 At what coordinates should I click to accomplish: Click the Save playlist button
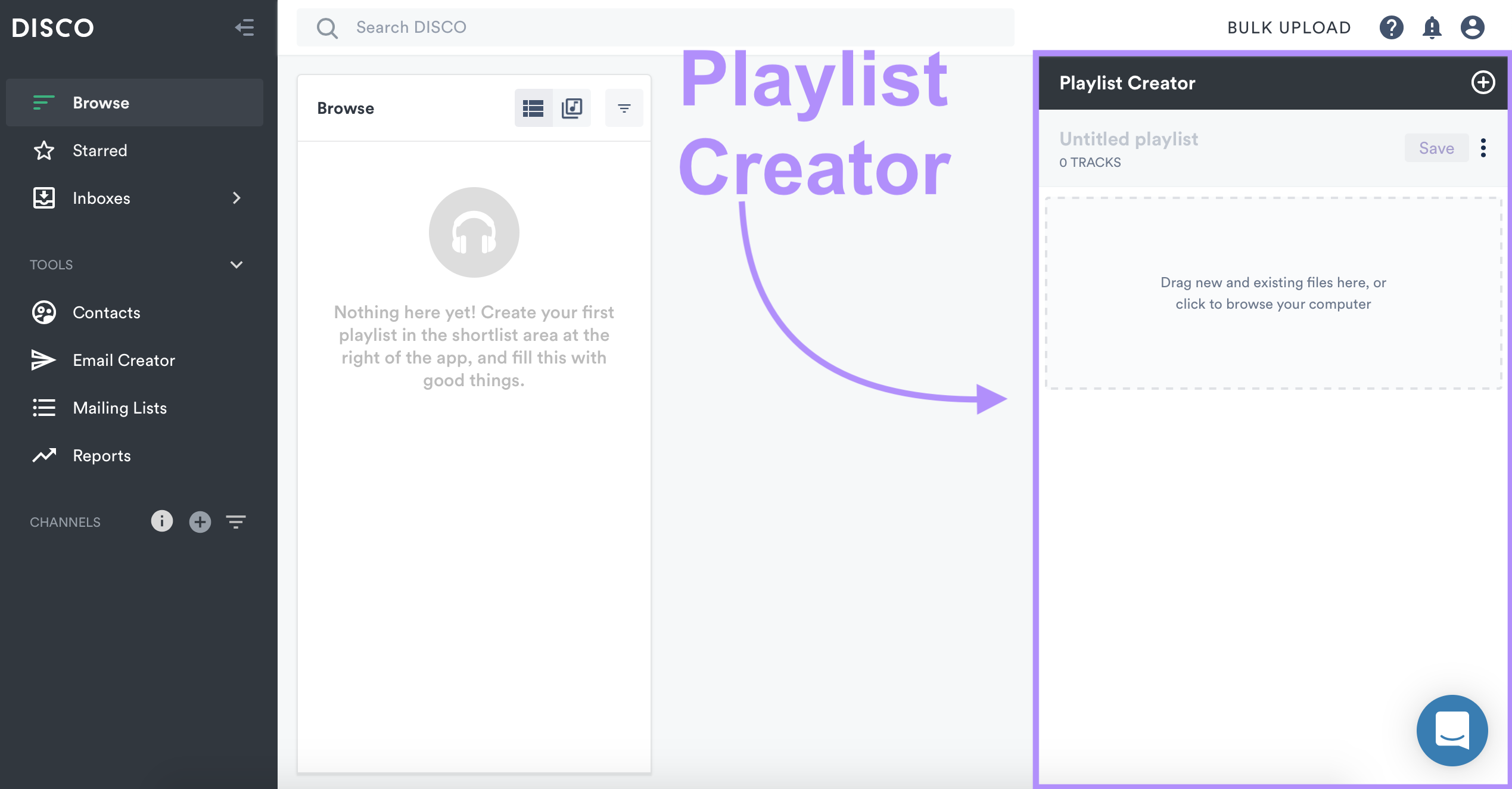(x=1436, y=148)
